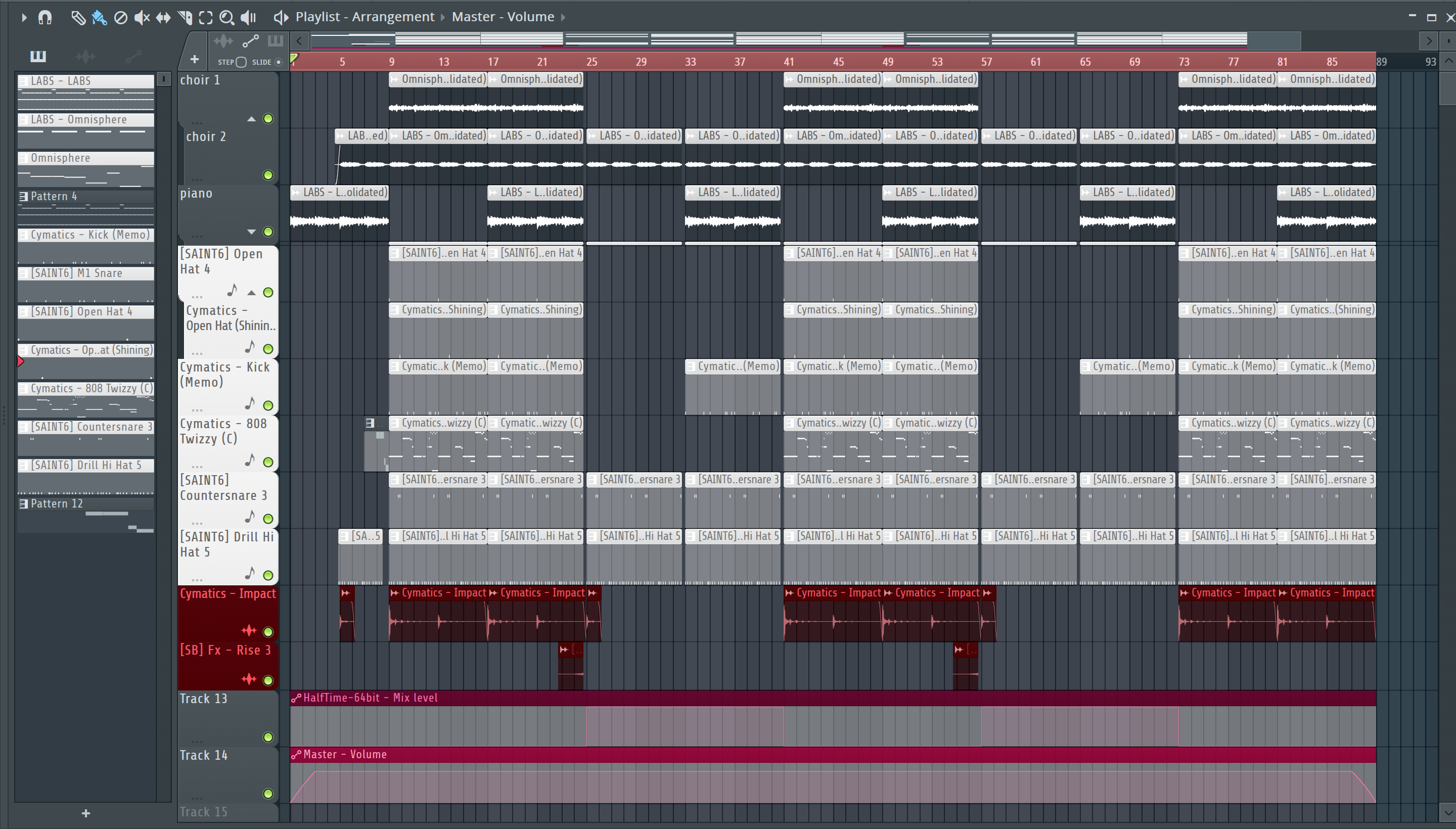This screenshot has height=829, width=1456.
Task: Toggle the STEP checkbox
Action: [x=241, y=62]
